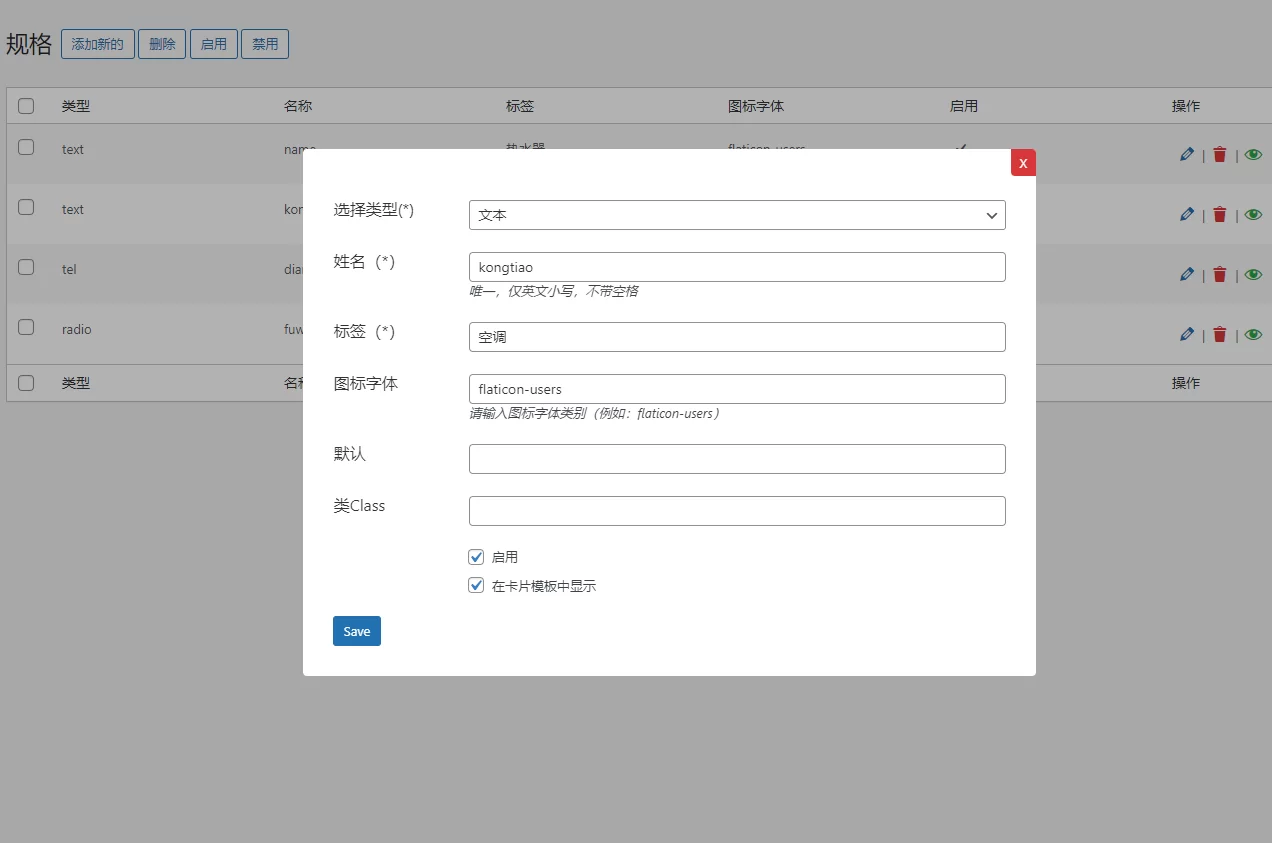Click the 姓名 field containing kongtiao
This screenshot has width=1272, height=843.
[737, 267]
